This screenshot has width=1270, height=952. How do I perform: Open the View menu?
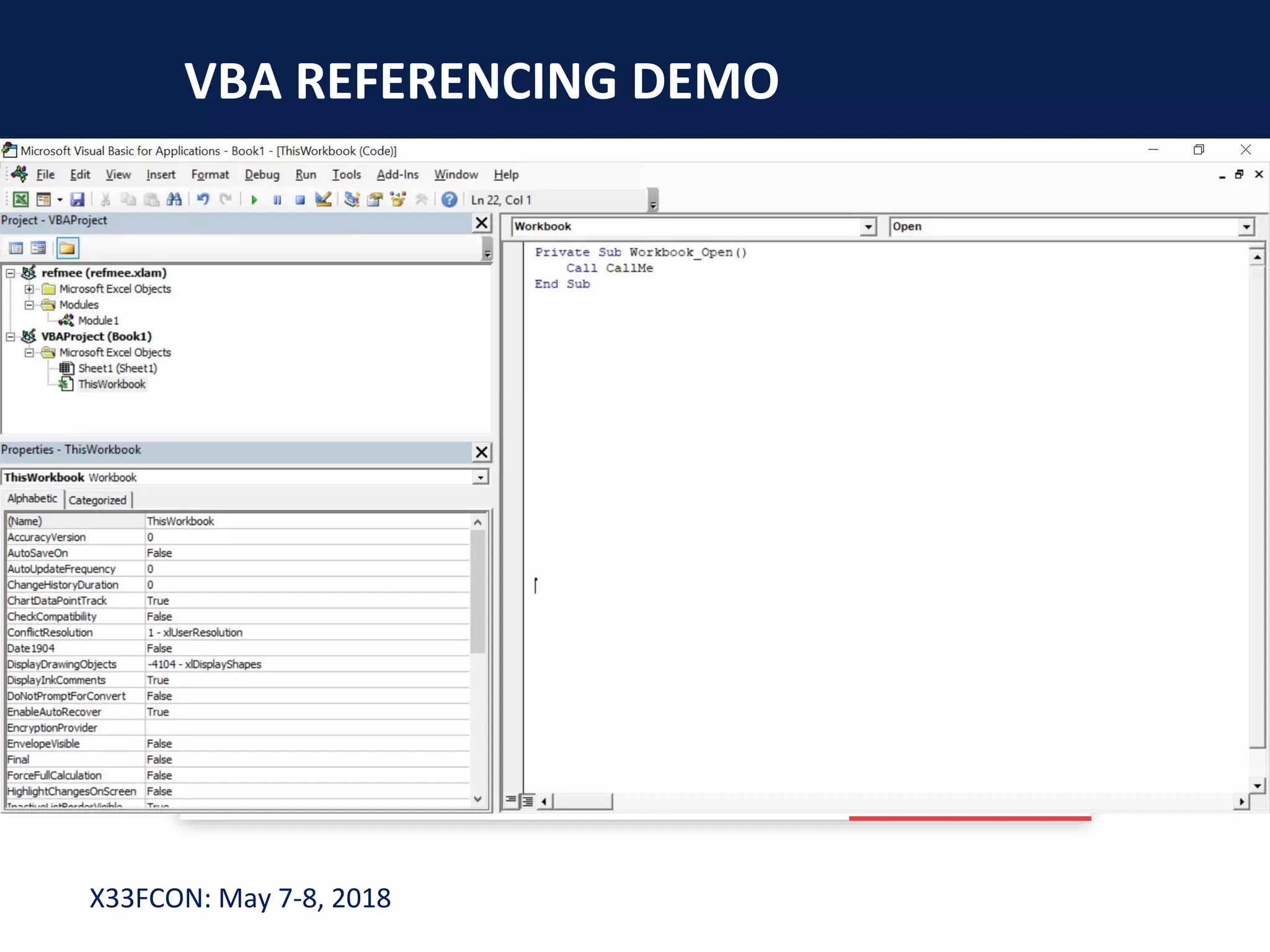pyautogui.click(x=118, y=175)
